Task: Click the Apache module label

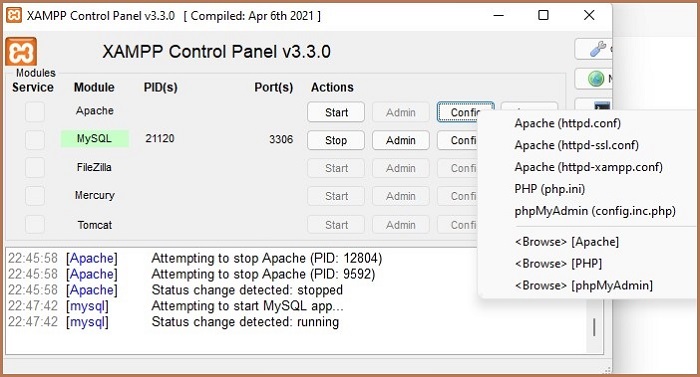Action: (95, 110)
